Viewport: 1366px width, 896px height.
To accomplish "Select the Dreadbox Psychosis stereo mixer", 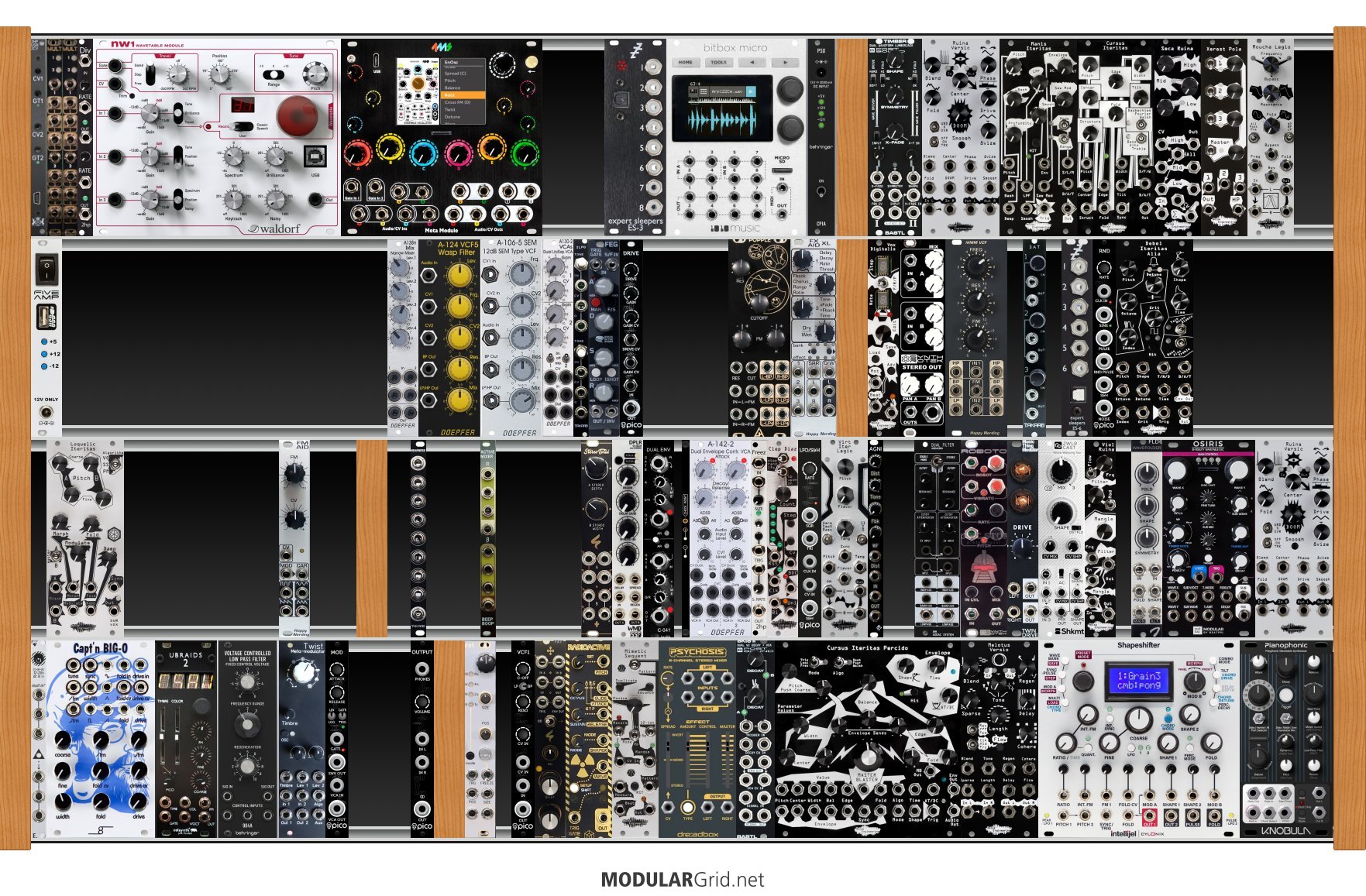I will 697,739.
